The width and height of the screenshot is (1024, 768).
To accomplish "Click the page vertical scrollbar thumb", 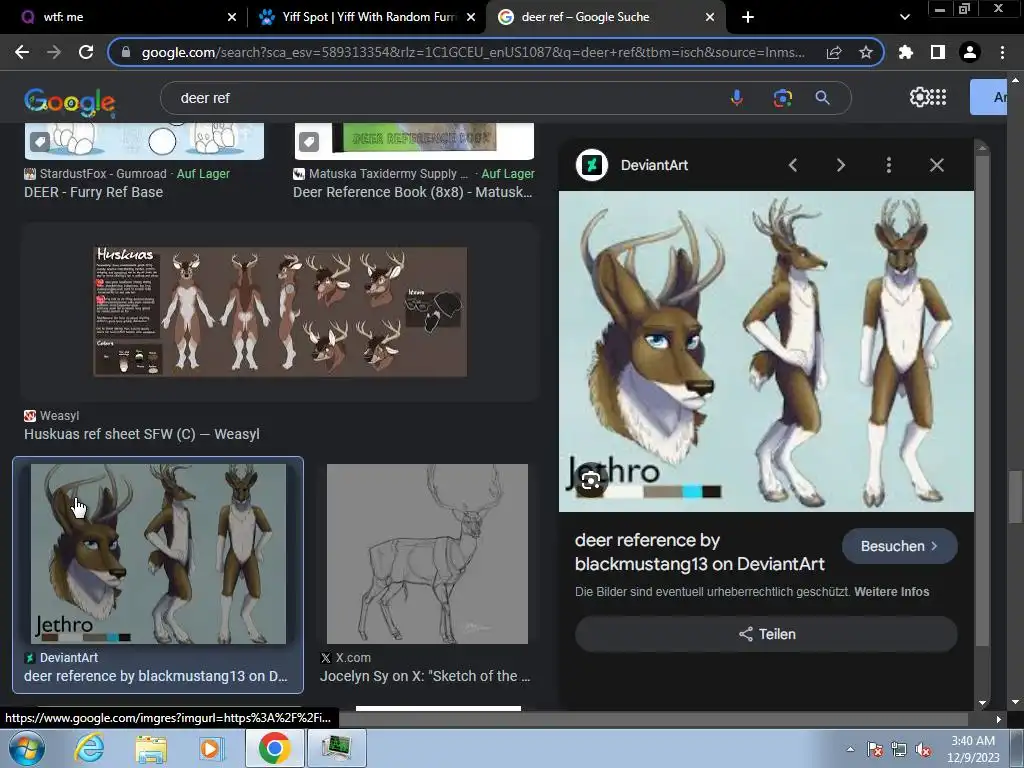I will pos(1016,496).
